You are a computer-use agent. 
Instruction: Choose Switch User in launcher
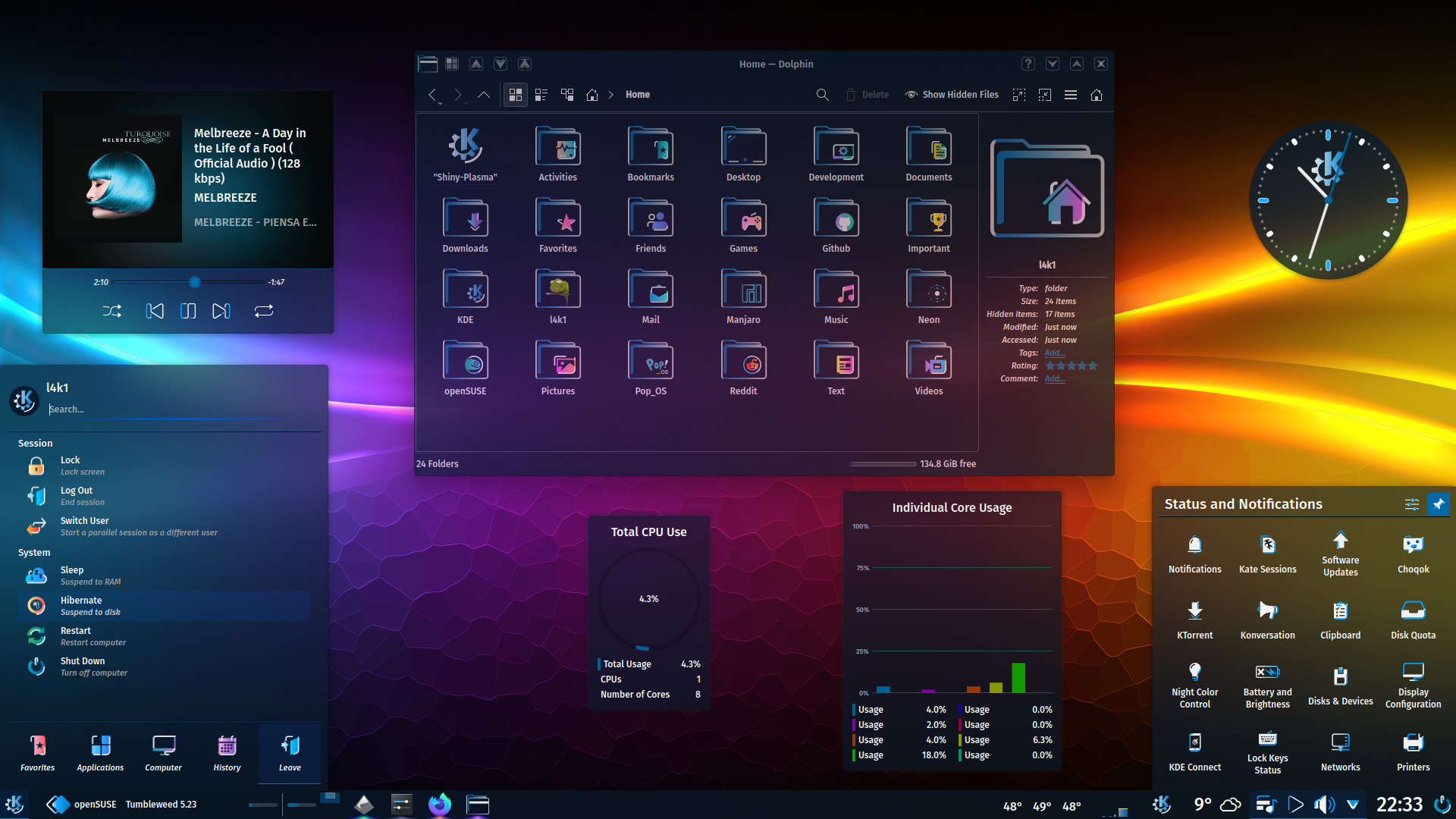164,526
